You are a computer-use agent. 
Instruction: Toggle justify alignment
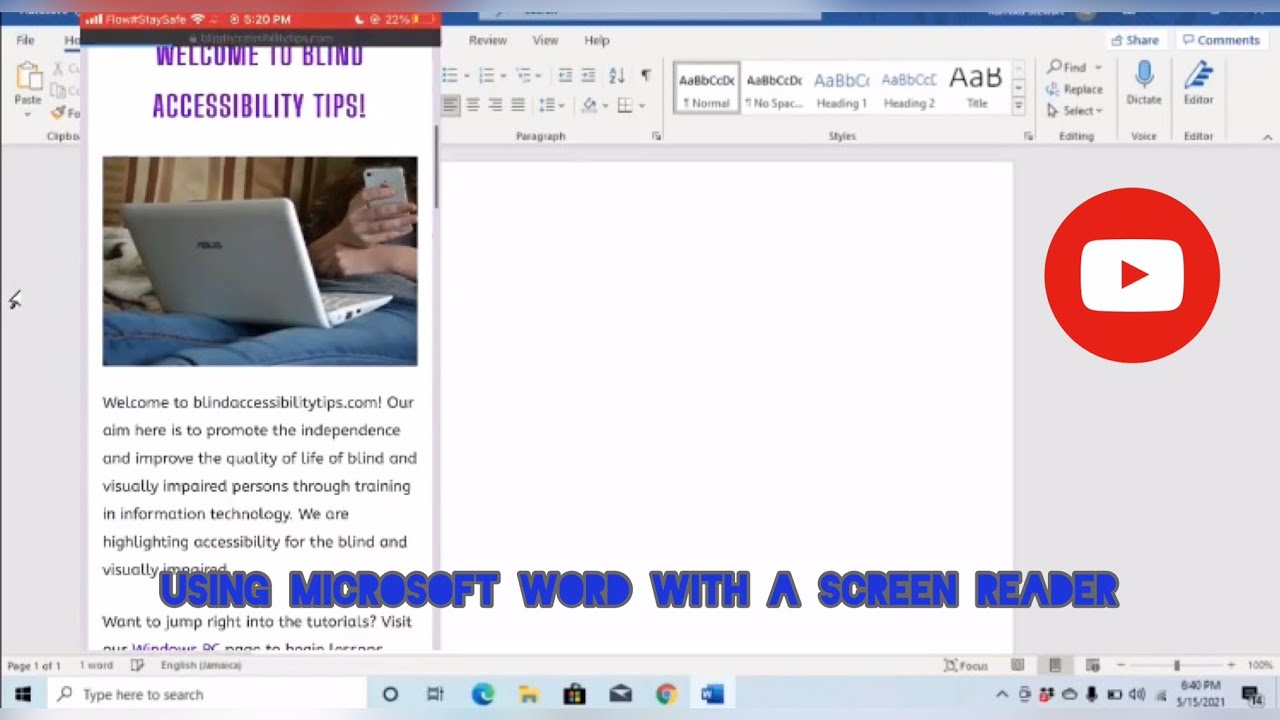518,105
